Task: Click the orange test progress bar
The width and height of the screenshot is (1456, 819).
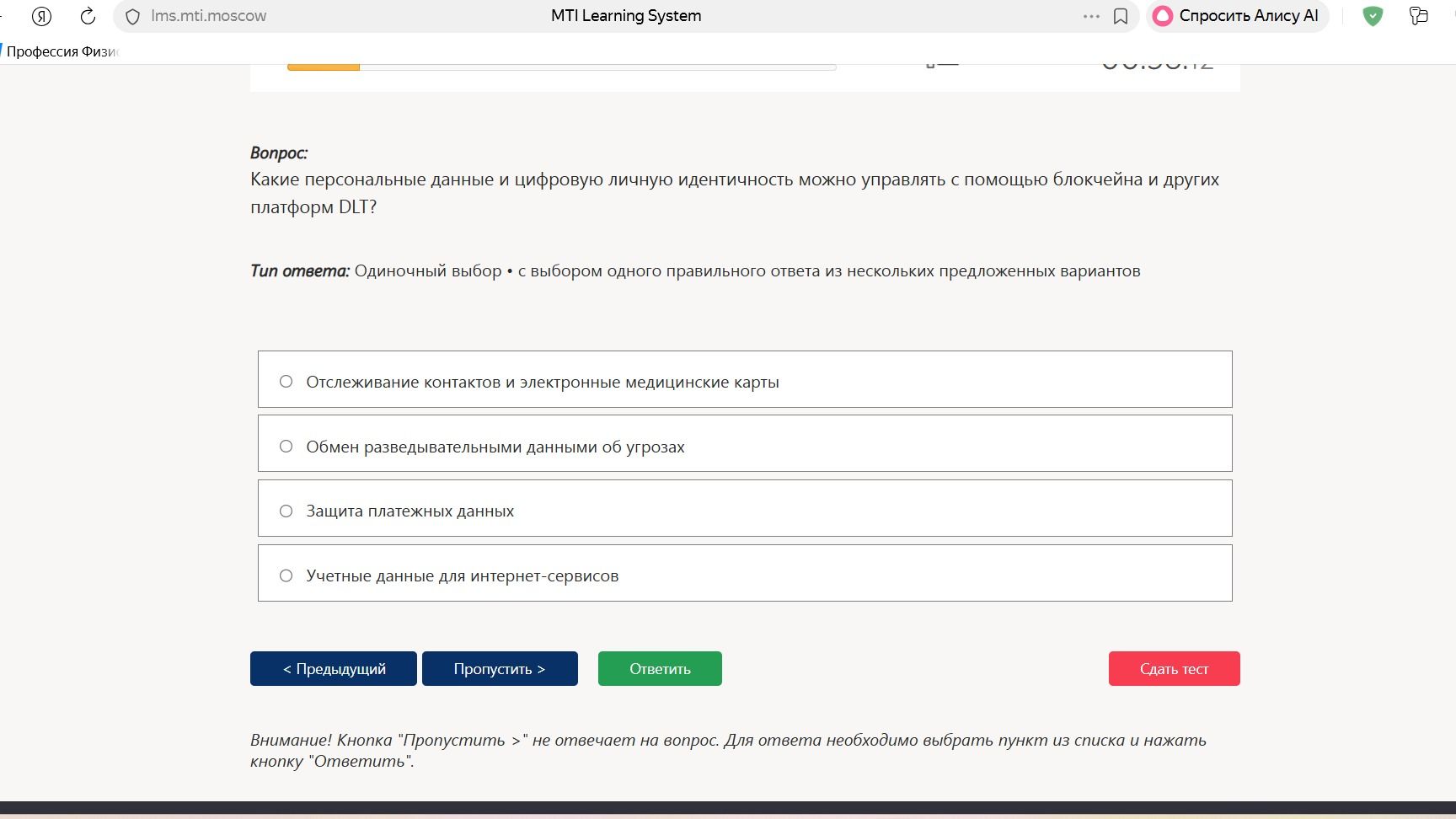Action: click(324, 67)
